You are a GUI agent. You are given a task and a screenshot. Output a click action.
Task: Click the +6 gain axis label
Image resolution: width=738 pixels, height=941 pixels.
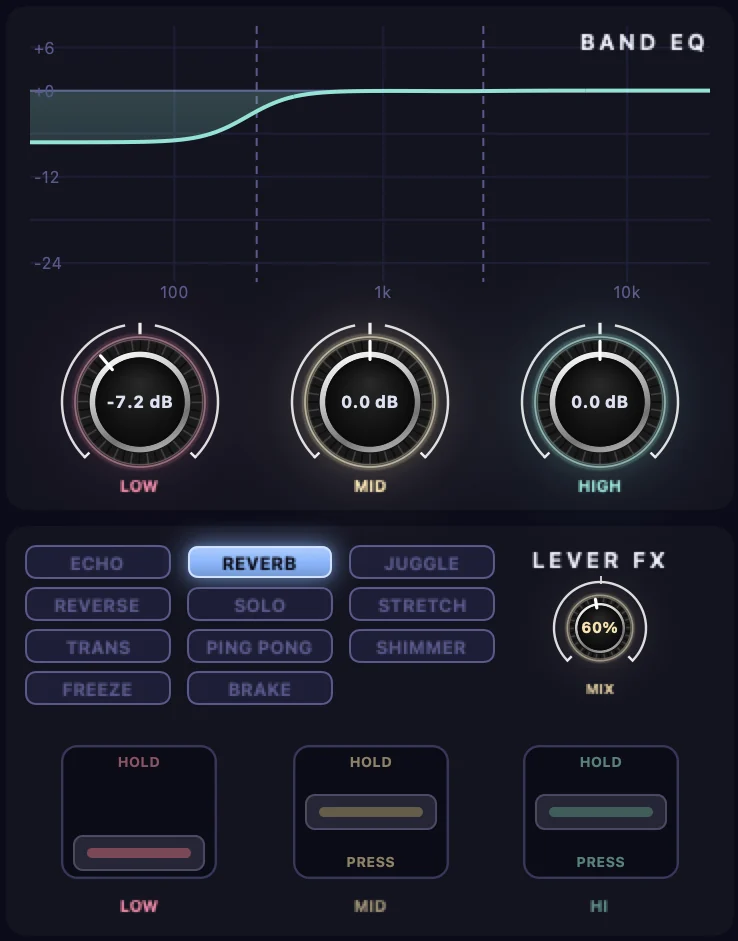click(x=44, y=49)
